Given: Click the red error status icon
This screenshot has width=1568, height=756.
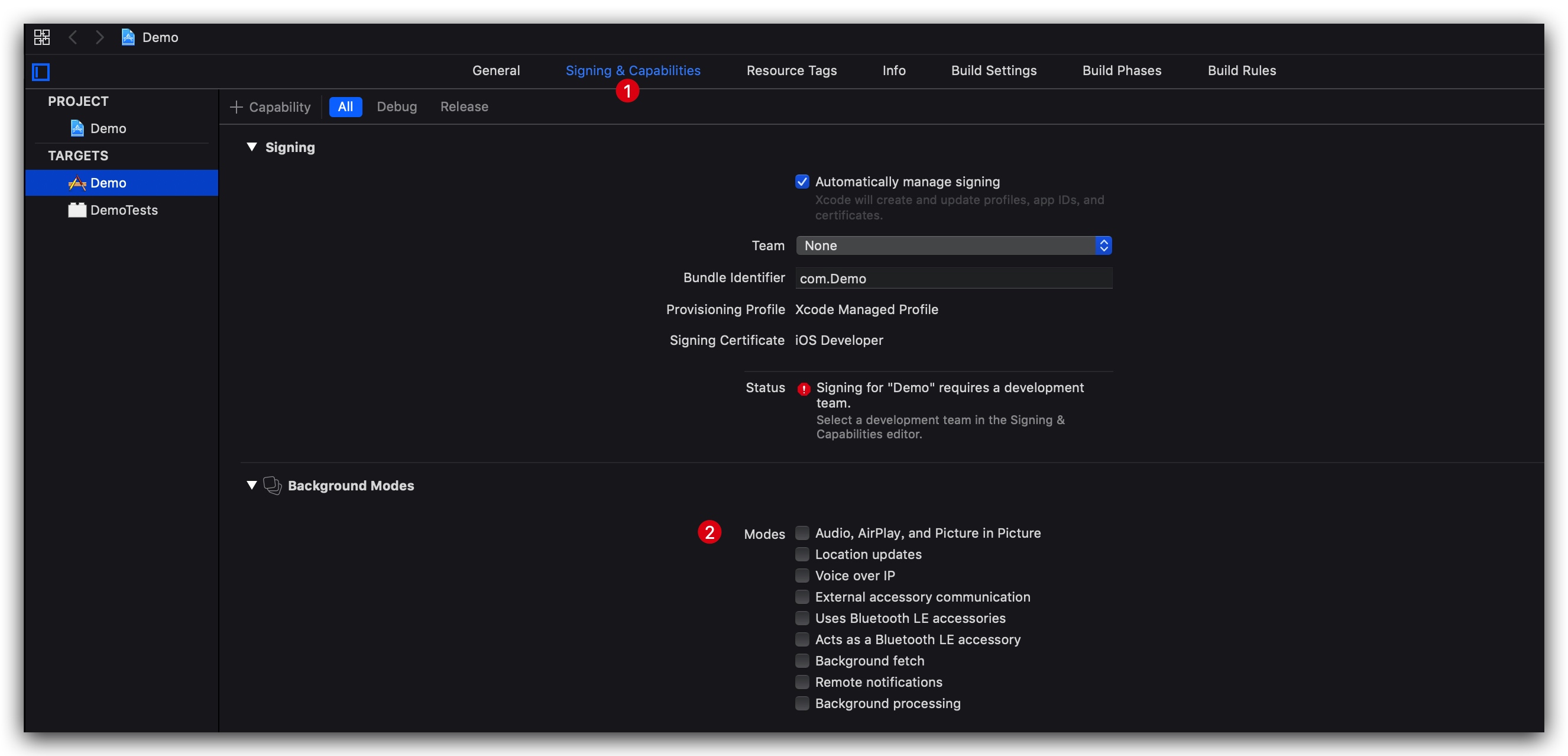Looking at the screenshot, I should coord(804,389).
